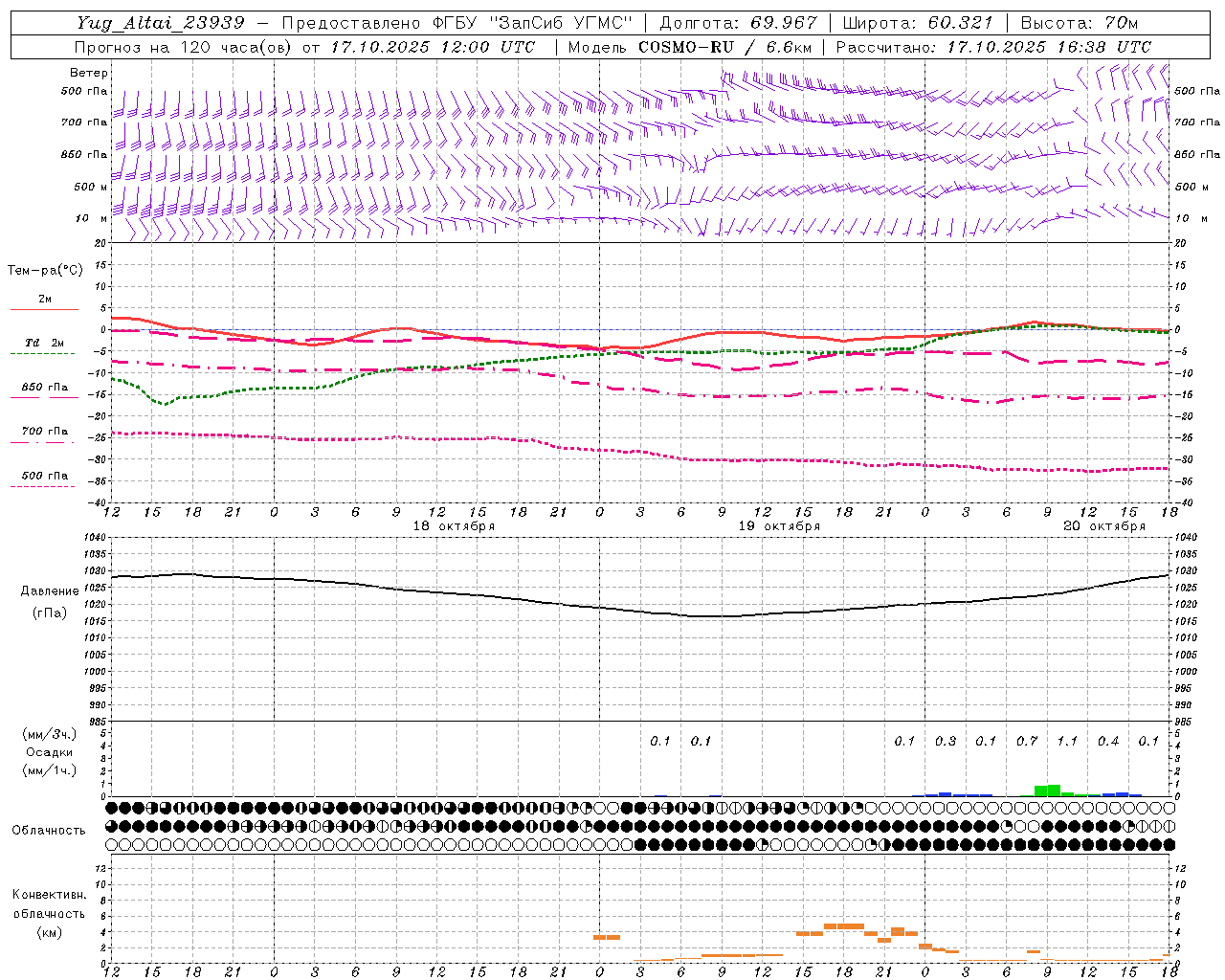Screen dimensions: 1225x980
Task: Click the Ветер wind panel label
Action: click(89, 73)
